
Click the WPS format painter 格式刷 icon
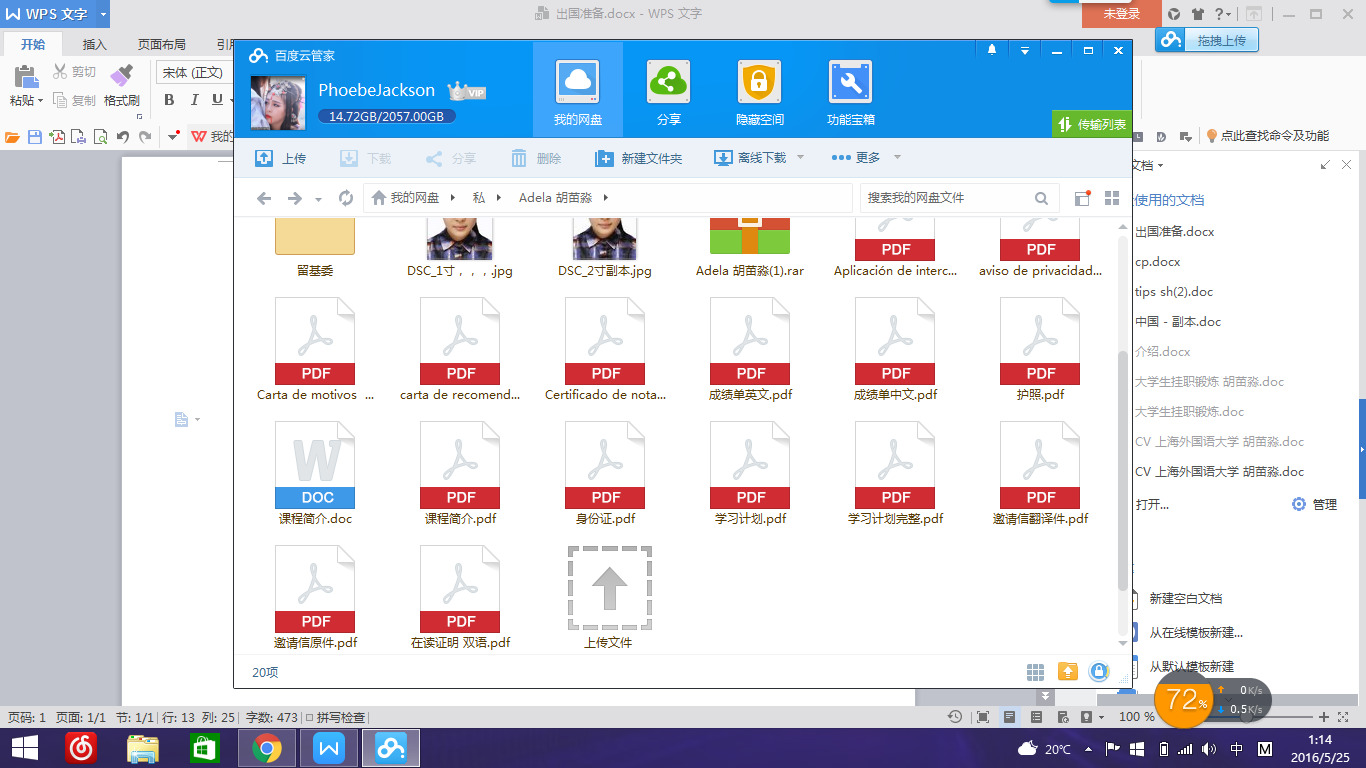[x=121, y=75]
